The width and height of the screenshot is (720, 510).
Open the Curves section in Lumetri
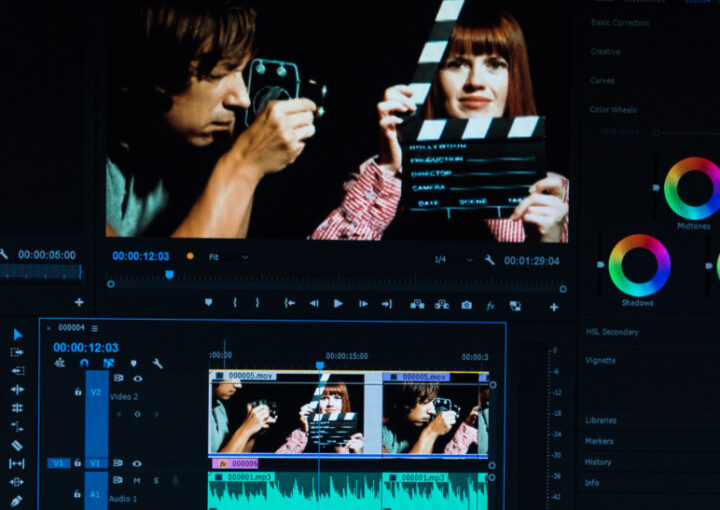(x=603, y=81)
